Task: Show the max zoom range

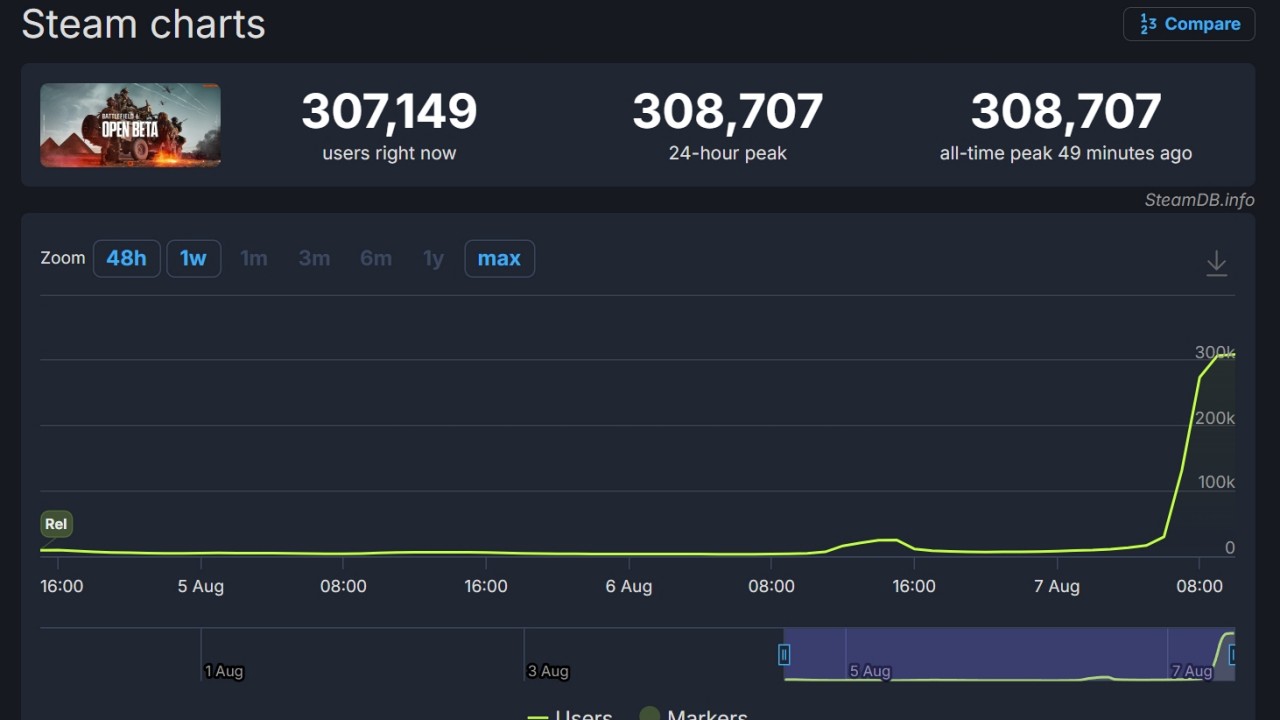Action: tap(499, 259)
